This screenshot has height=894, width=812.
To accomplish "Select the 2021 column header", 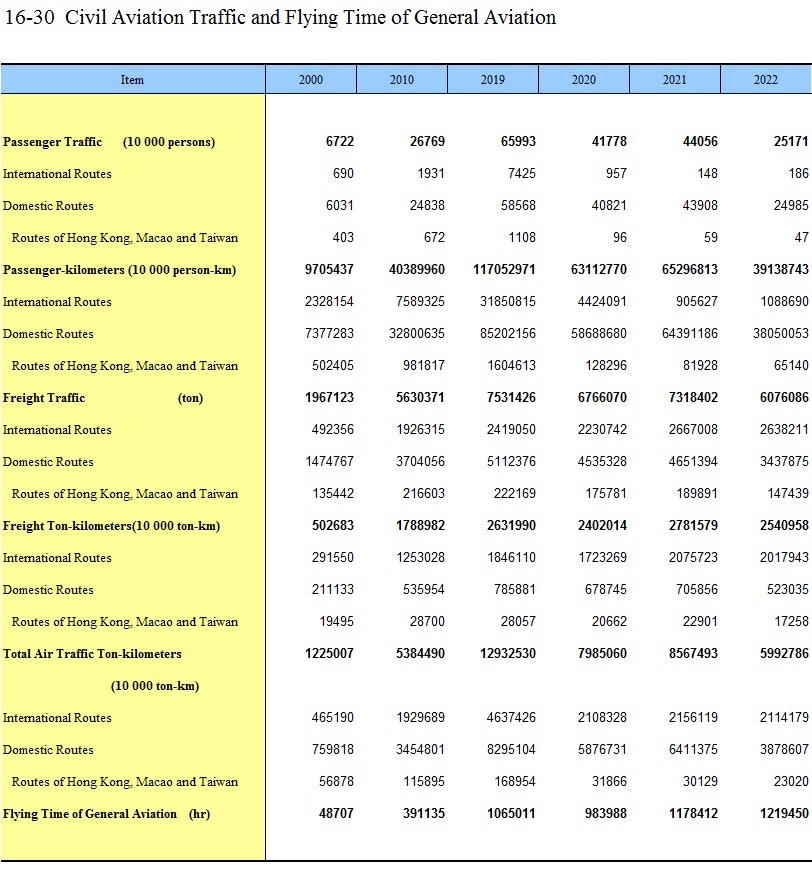I will pyautogui.click(x=675, y=80).
